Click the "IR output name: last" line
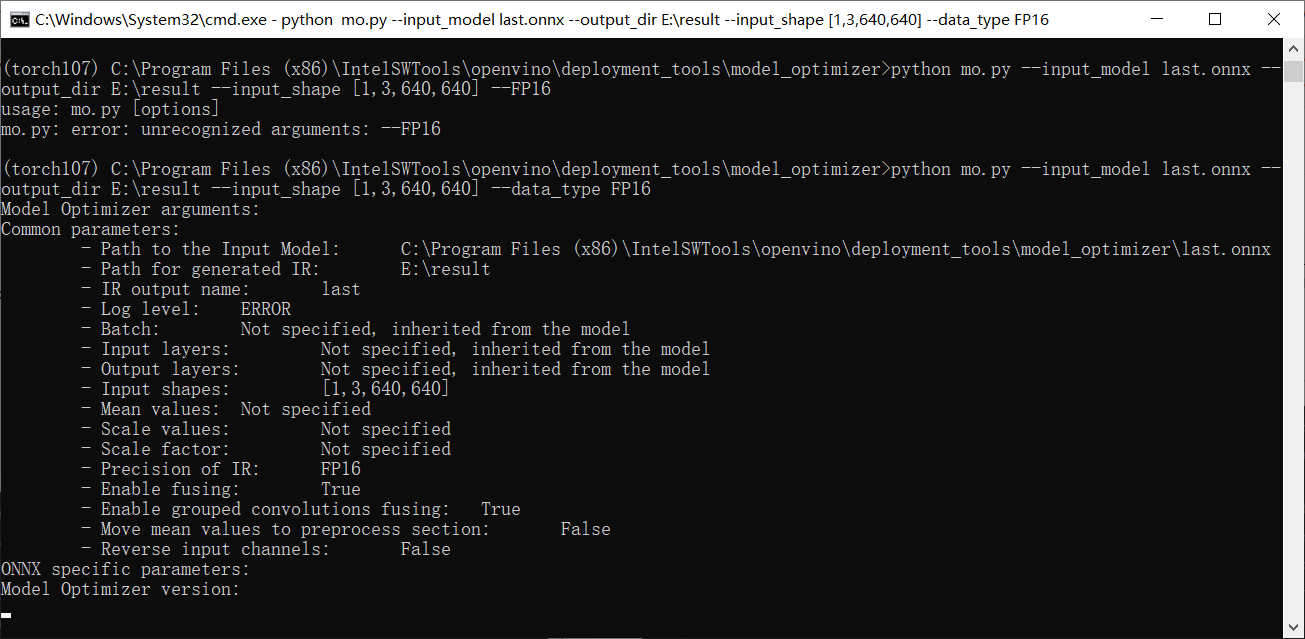 (230, 289)
